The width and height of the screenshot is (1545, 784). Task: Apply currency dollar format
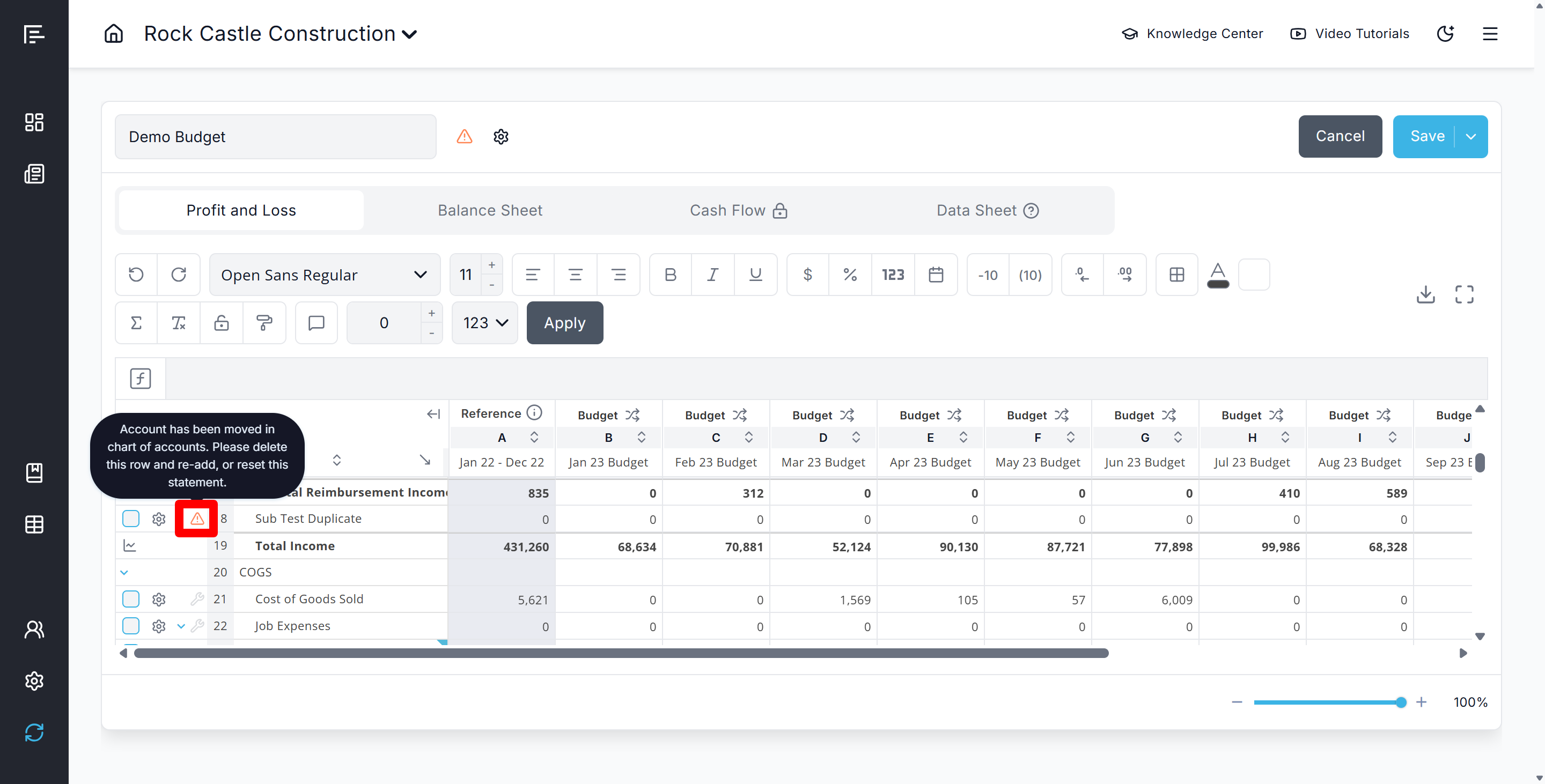click(x=807, y=275)
